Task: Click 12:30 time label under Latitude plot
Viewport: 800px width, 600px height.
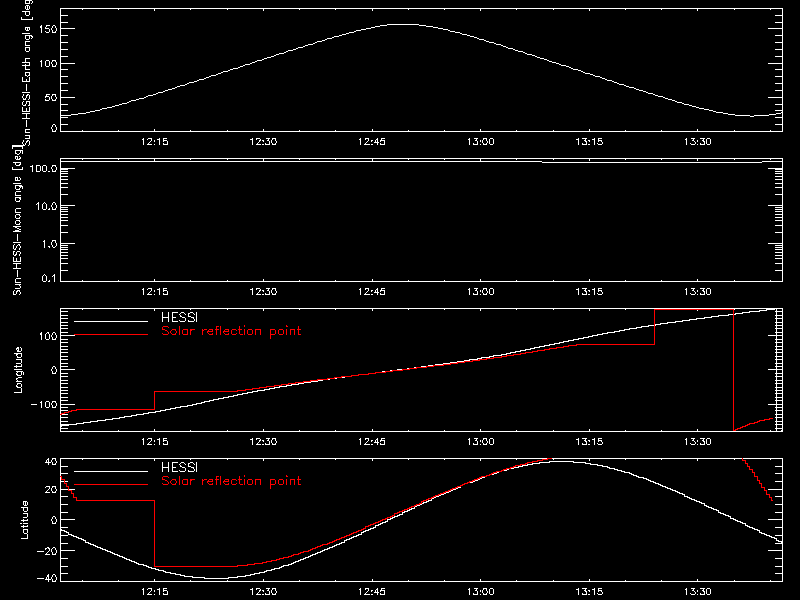Action: coord(263,591)
